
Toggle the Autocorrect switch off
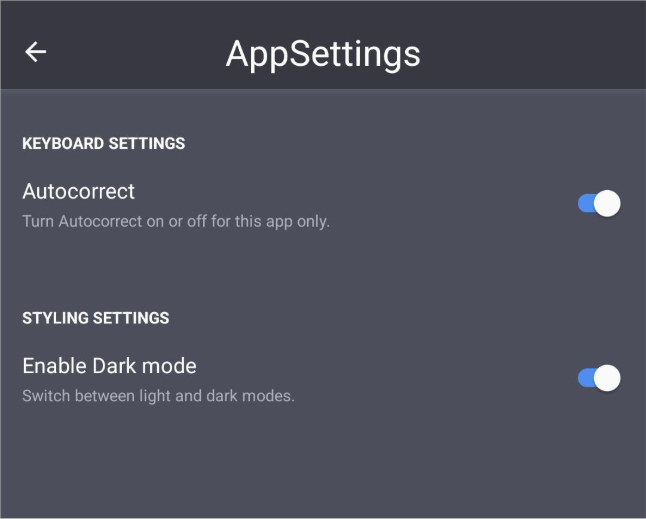599,203
